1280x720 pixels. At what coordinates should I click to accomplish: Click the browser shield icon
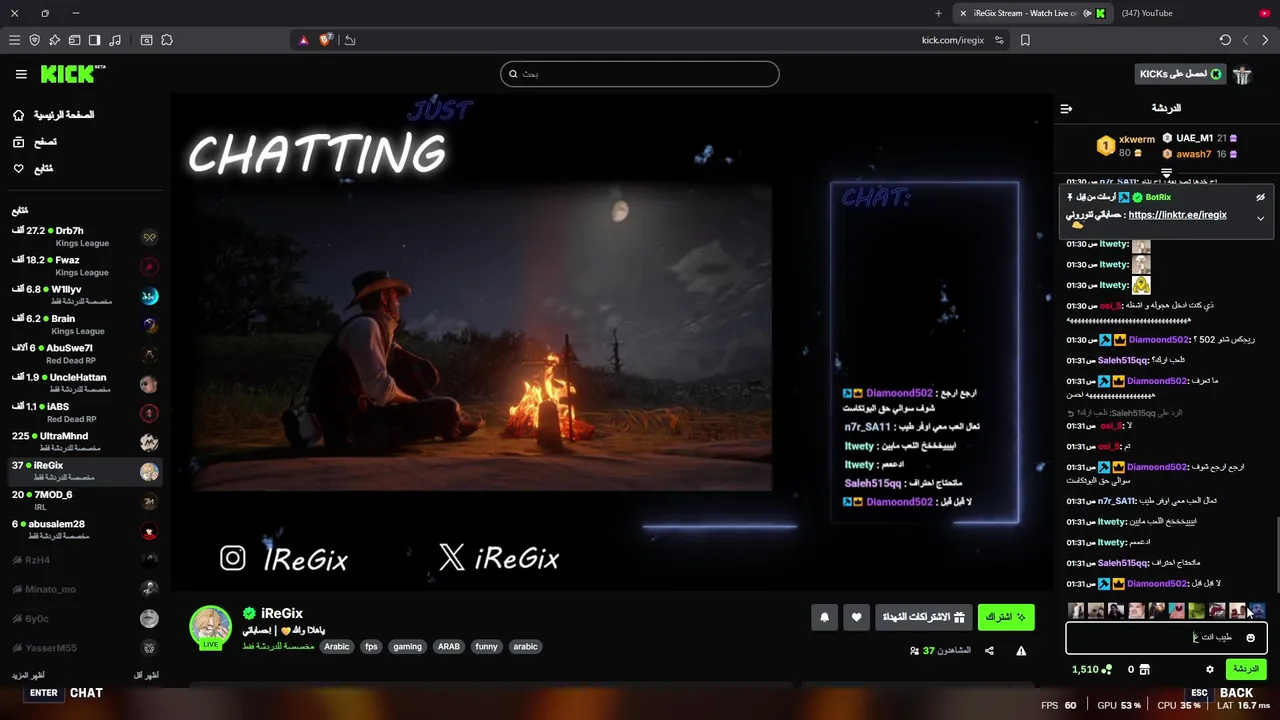coord(34,40)
